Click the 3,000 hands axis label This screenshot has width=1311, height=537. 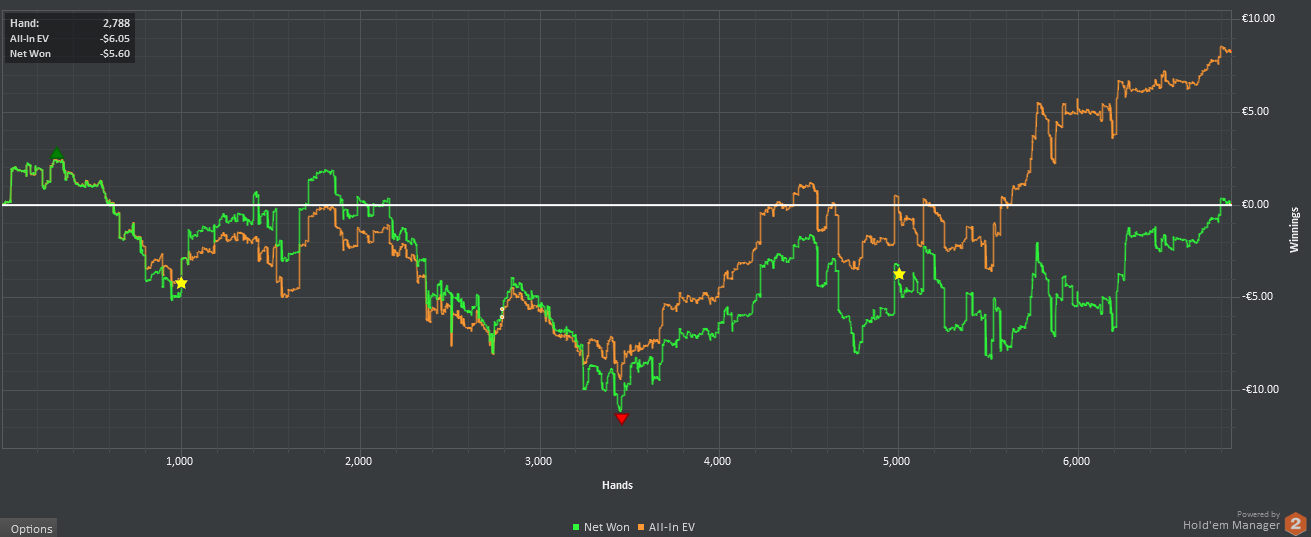tap(538, 461)
